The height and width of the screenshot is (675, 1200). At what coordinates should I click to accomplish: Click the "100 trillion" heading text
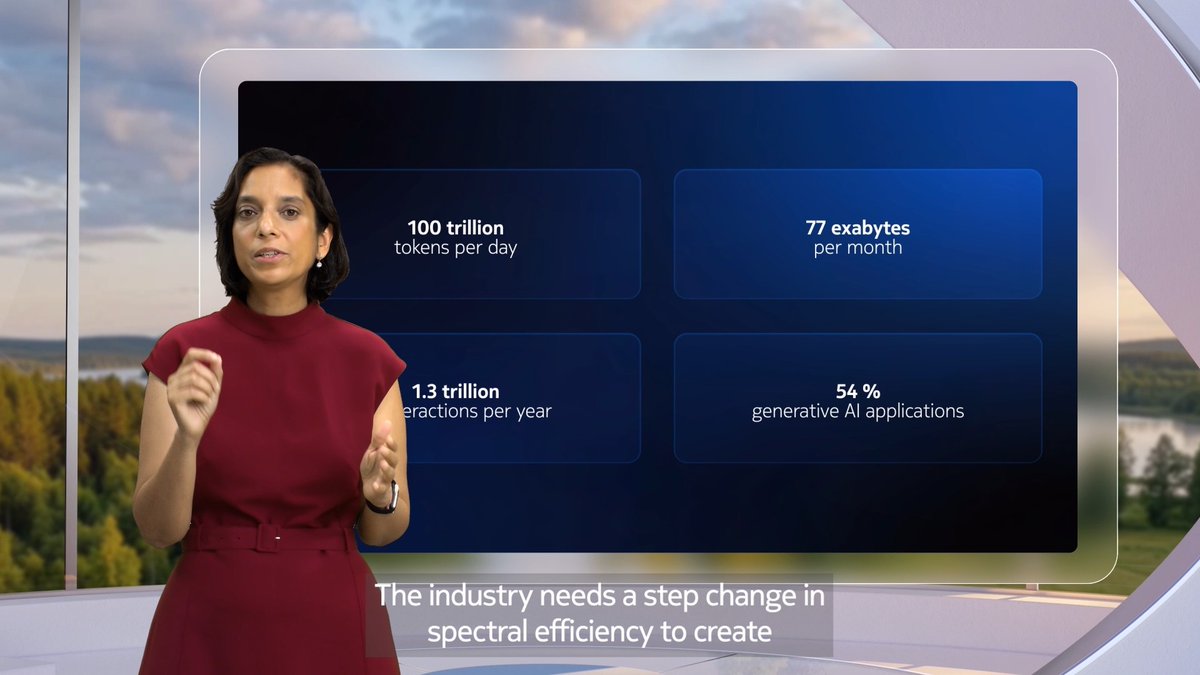[x=455, y=228]
